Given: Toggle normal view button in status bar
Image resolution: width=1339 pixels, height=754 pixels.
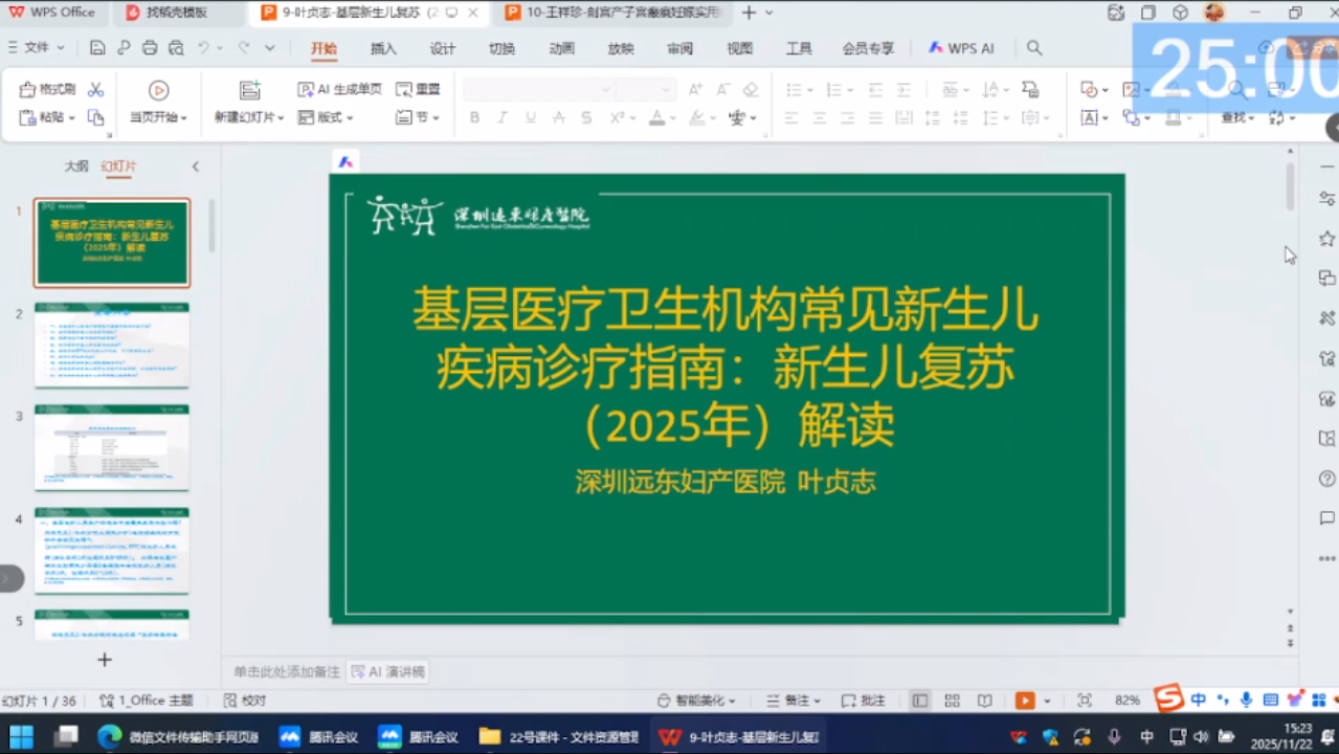Looking at the screenshot, I should [920, 700].
